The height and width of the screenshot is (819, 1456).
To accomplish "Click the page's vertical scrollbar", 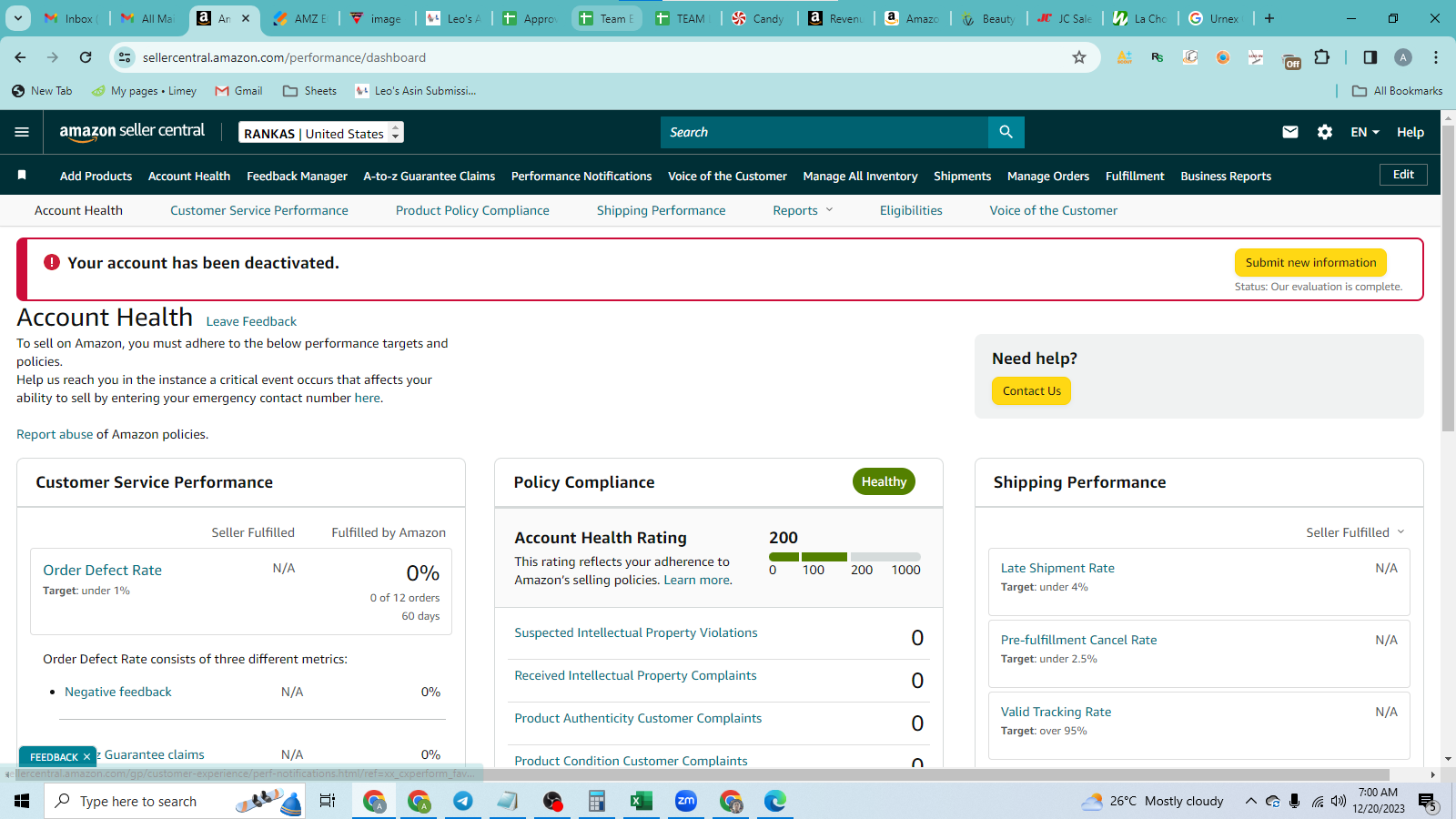I will click(x=1449, y=278).
